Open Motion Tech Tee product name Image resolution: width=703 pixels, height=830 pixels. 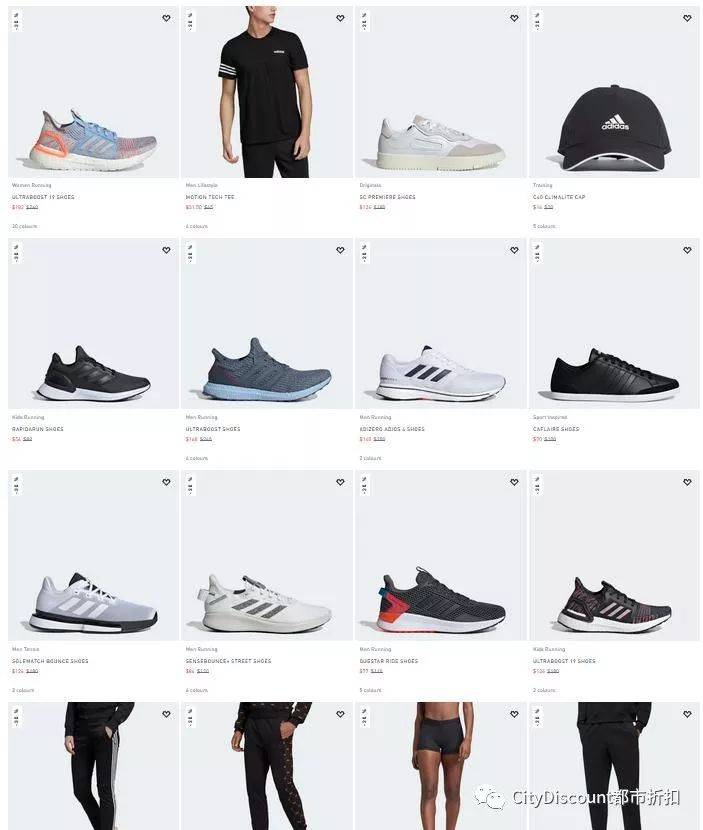pyautogui.click(x=210, y=197)
